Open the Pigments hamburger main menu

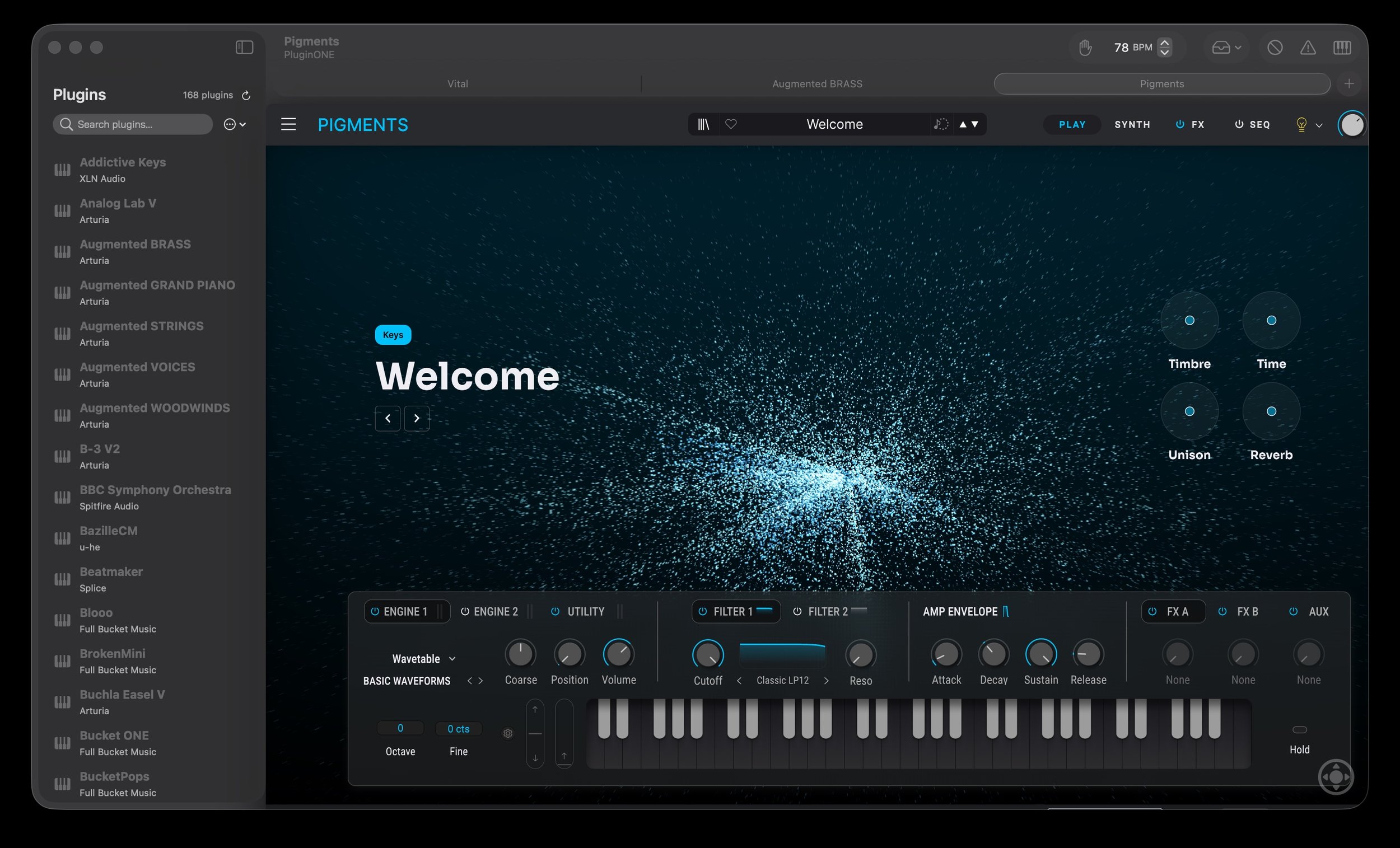[x=288, y=124]
